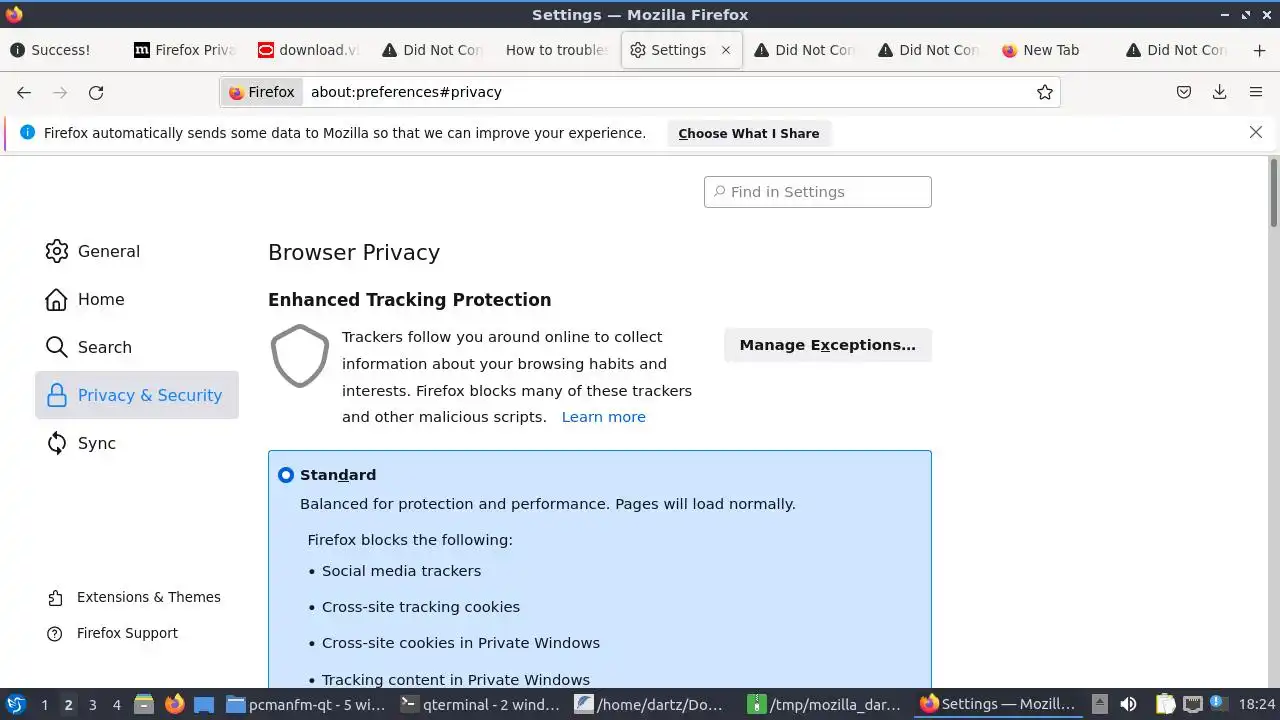Open the taskbar application menu

click(16, 704)
